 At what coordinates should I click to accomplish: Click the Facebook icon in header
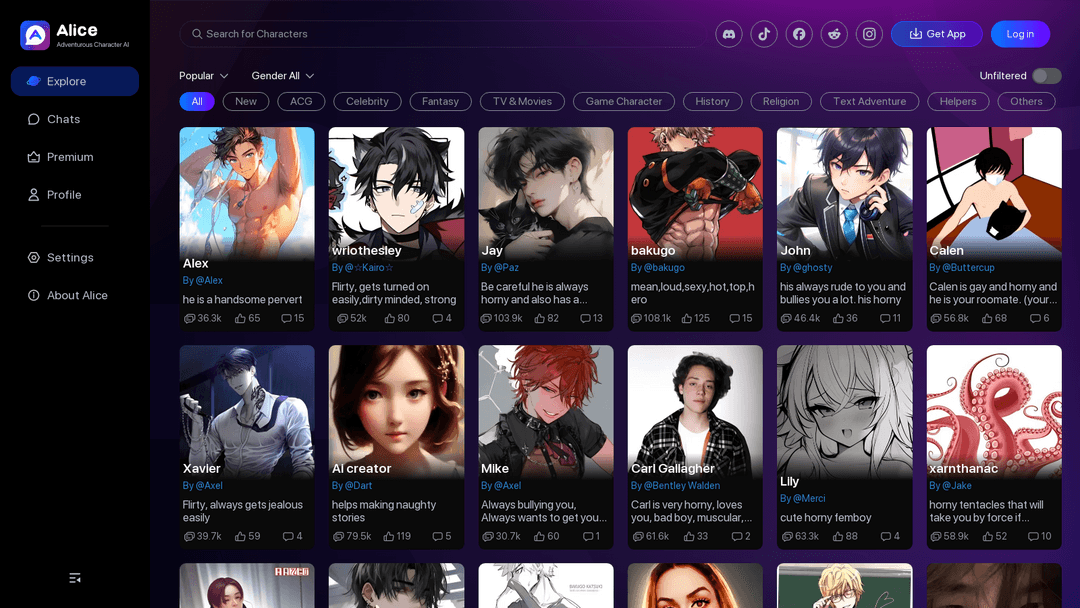[799, 34]
